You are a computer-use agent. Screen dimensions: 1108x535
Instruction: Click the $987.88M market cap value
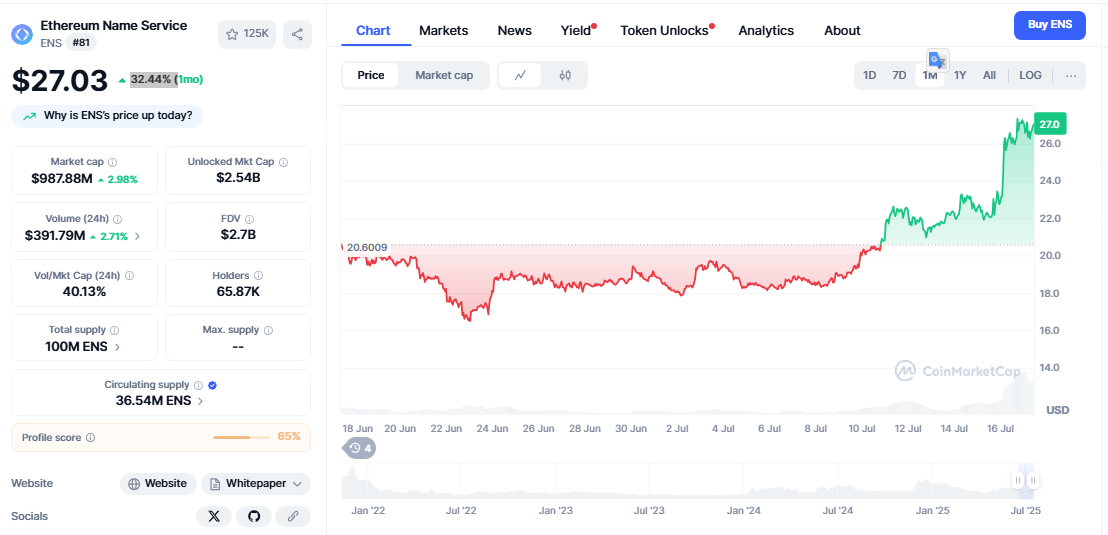(x=62, y=179)
